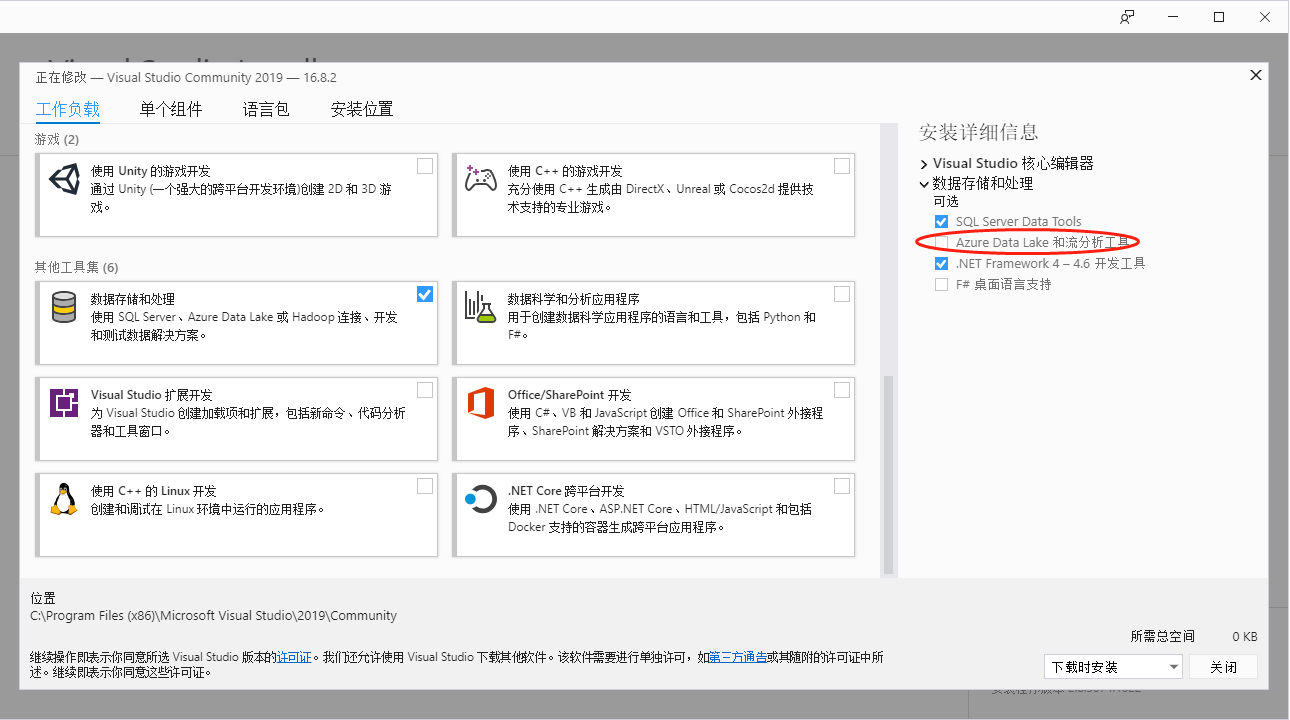Check the Office/SharePoint development workload
The width and height of the screenshot is (1290, 720).
point(842,390)
